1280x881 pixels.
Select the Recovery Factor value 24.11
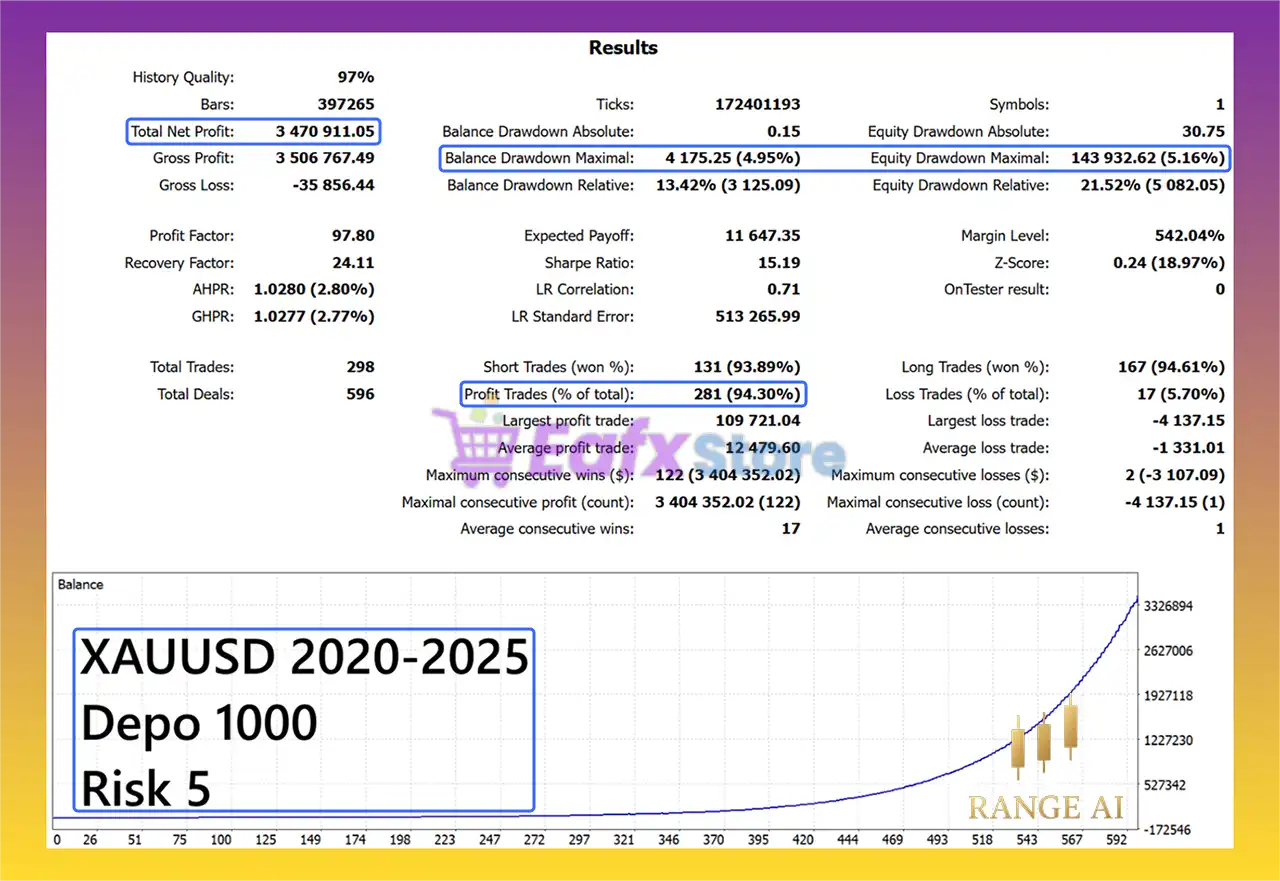352,263
